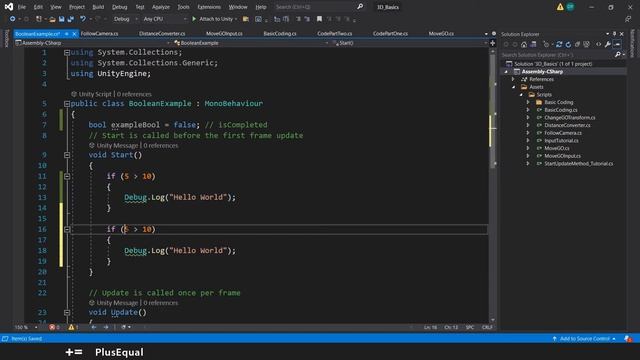640x360 pixels.
Task: Open the Extensions menu
Action: tap(209, 7)
